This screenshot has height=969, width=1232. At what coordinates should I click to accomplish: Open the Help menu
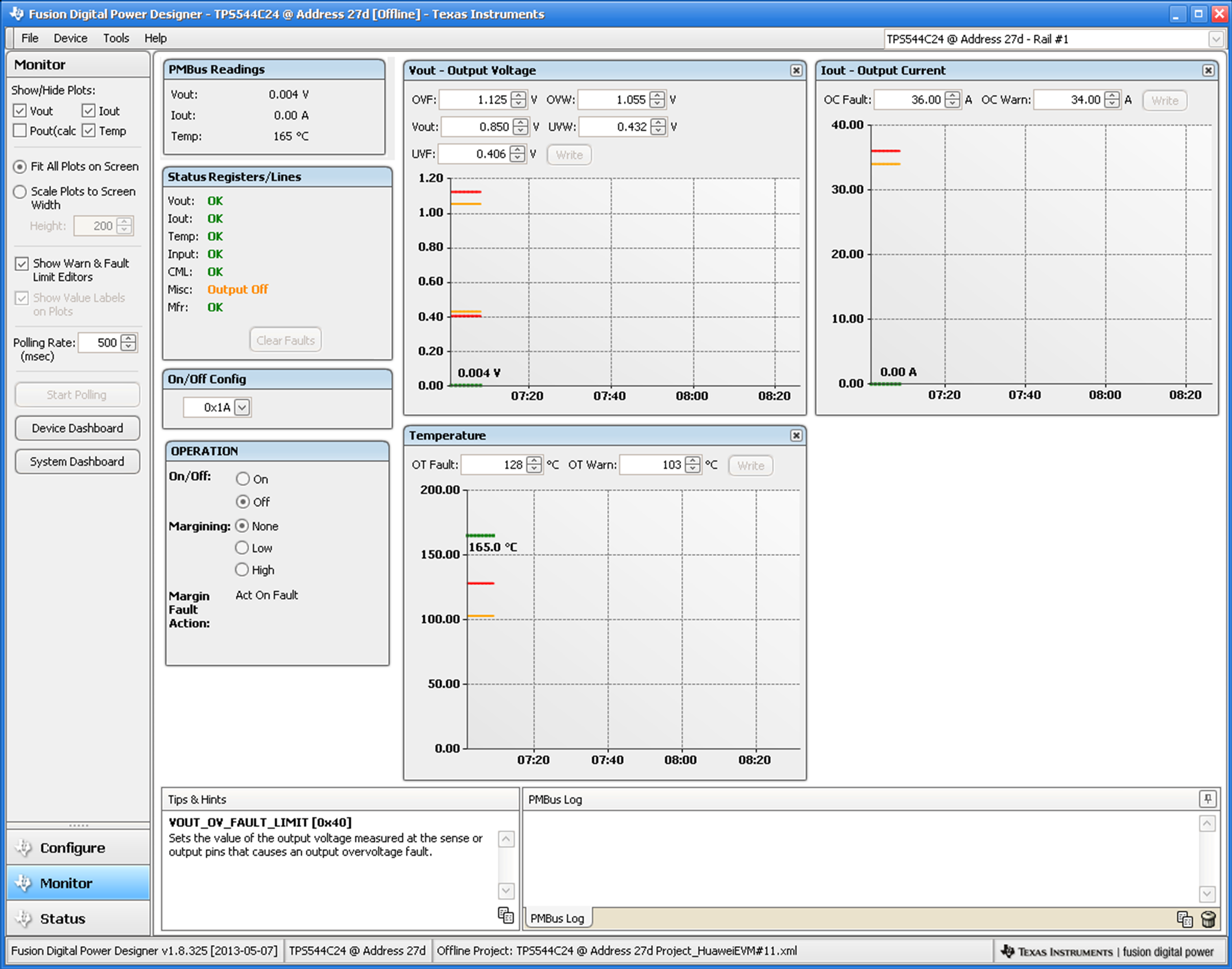click(x=155, y=38)
